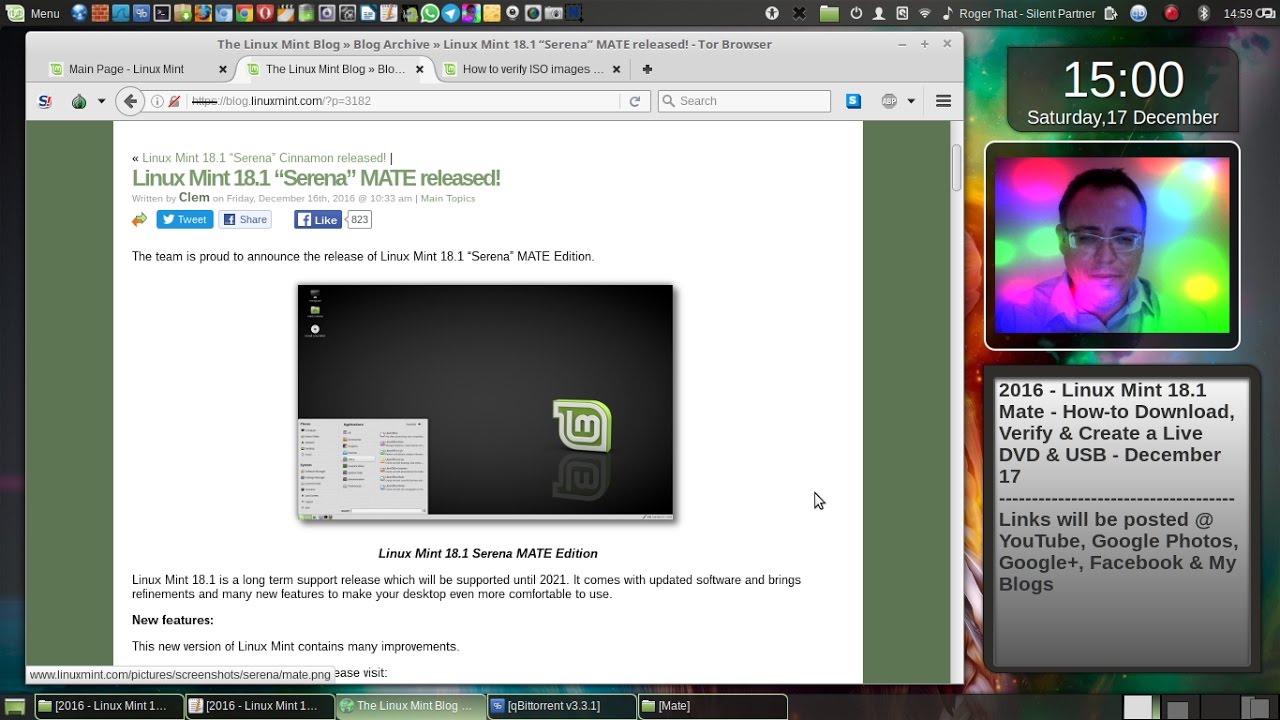Viewport: 1280px width, 720px height.
Task: Click the Tweet button
Action: tap(184, 220)
